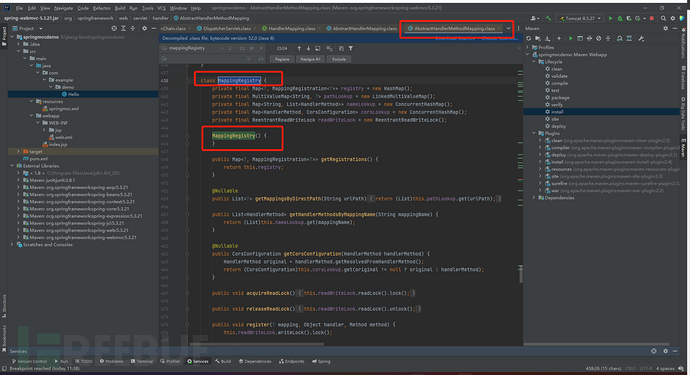Hide the Maven tool window
The image size is (690, 375).
click(675, 28)
